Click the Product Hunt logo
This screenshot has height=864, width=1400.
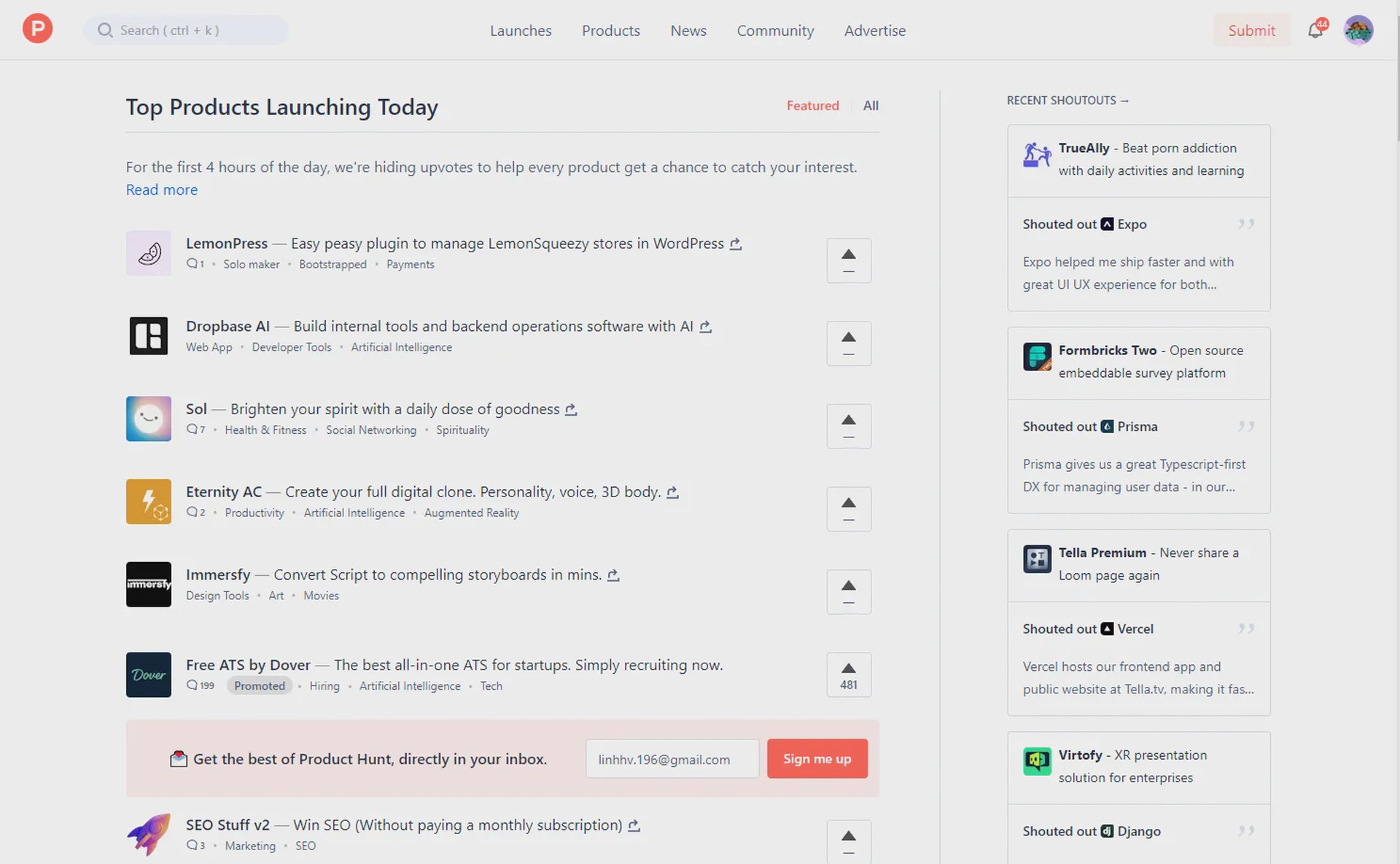37,29
